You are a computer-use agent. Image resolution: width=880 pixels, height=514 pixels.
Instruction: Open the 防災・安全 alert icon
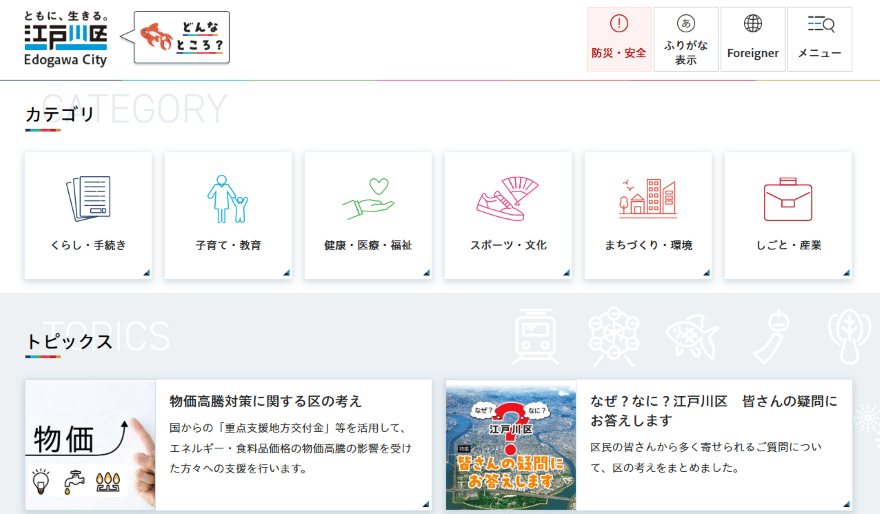(619, 24)
